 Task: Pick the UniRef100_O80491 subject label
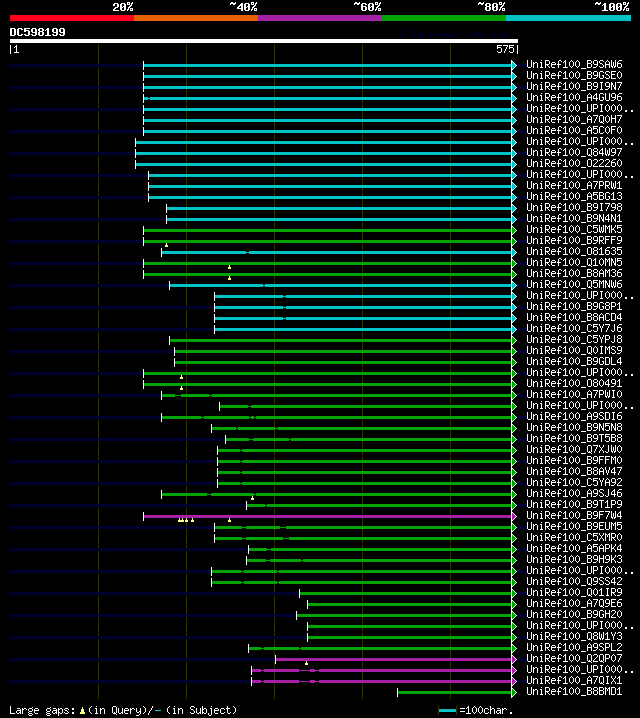[x=574, y=383]
